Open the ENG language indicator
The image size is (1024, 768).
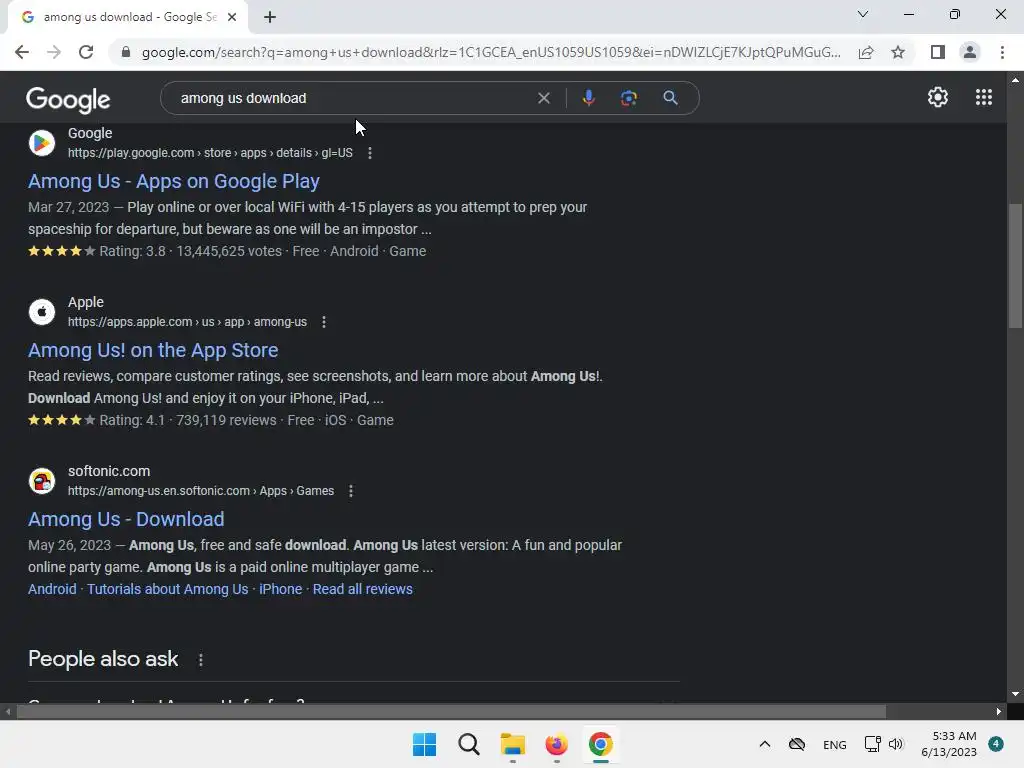tap(835, 745)
